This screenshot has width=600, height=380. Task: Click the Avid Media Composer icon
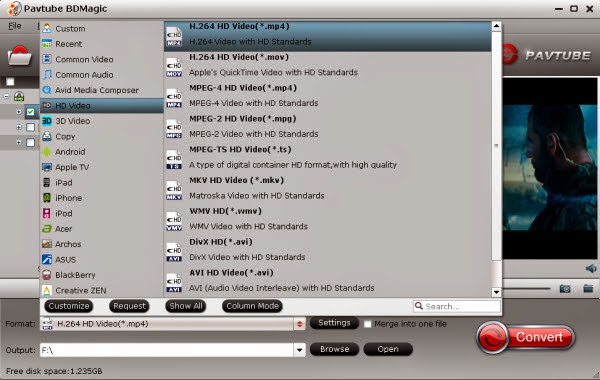[47, 90]
